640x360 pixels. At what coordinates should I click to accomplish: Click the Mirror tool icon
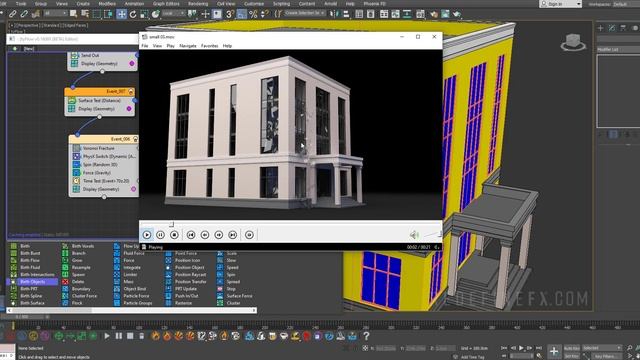click(x=335, y=14)
